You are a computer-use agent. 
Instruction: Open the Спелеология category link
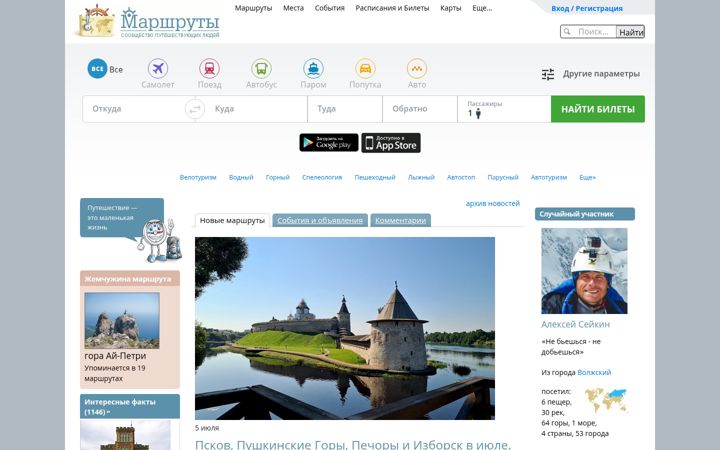point(322,177)
